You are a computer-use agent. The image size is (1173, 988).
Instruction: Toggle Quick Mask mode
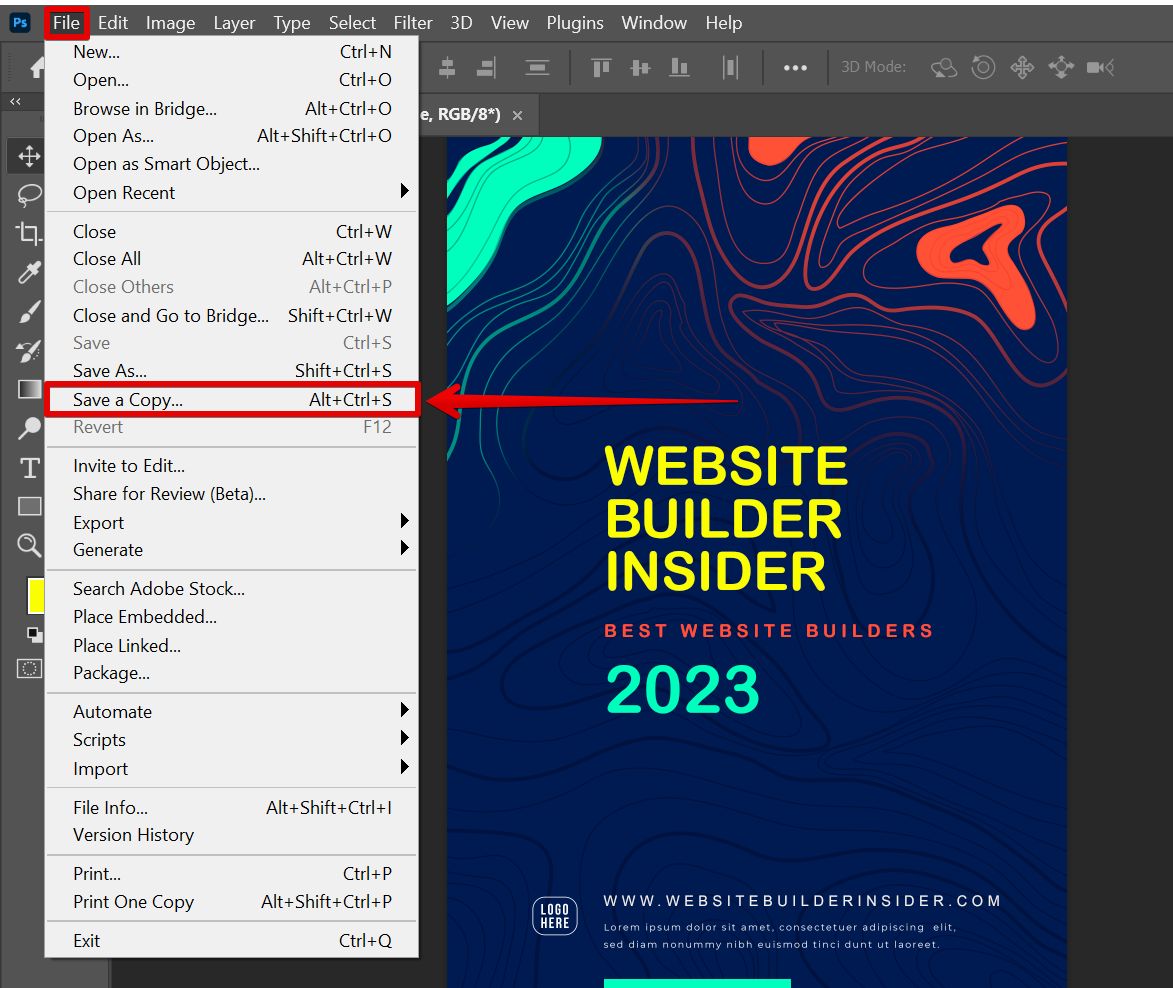(x=30, y=668)
